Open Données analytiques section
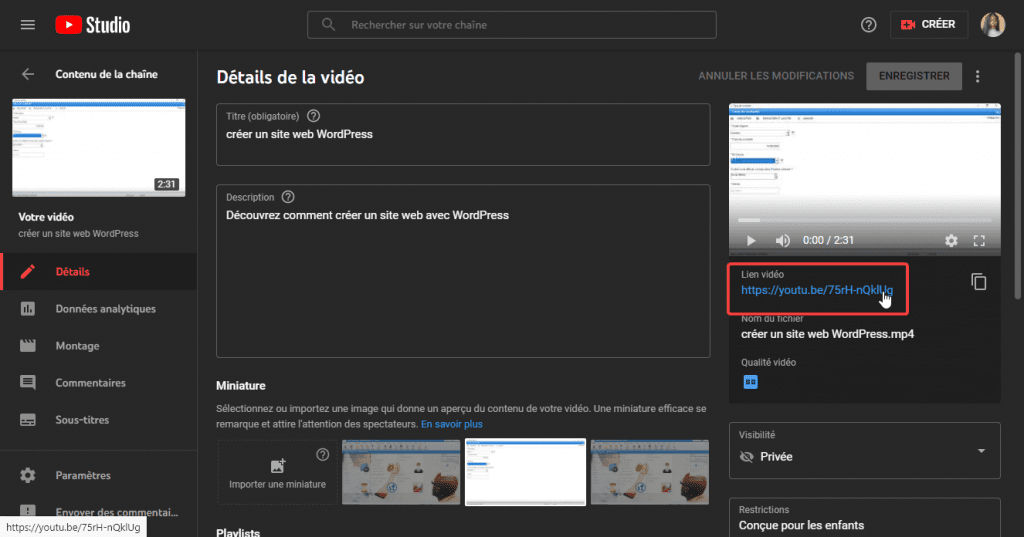 point(99,309)
